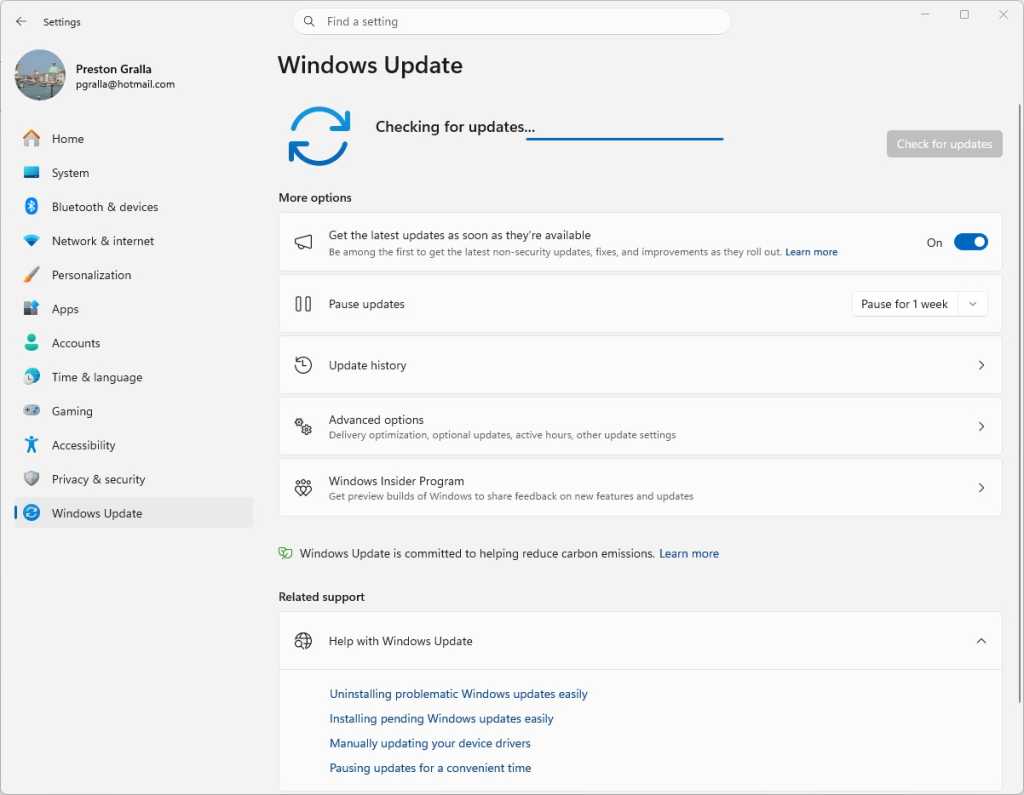Open Advanced options chevron

(x=981, y=427)
